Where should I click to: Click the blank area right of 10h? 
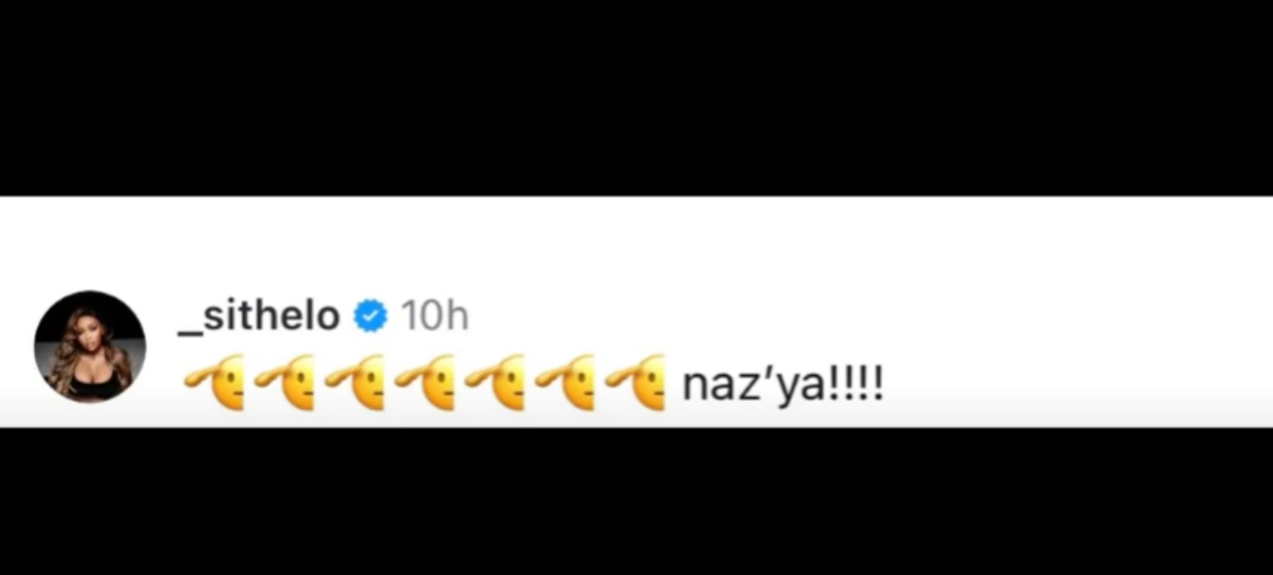click(x=800, y=316)
